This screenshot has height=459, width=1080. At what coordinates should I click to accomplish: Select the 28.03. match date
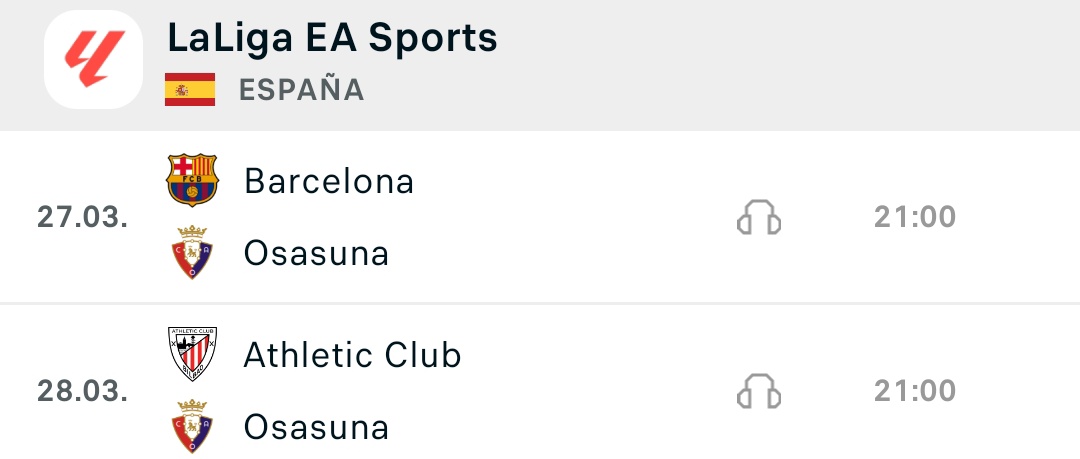click(83, 391)
